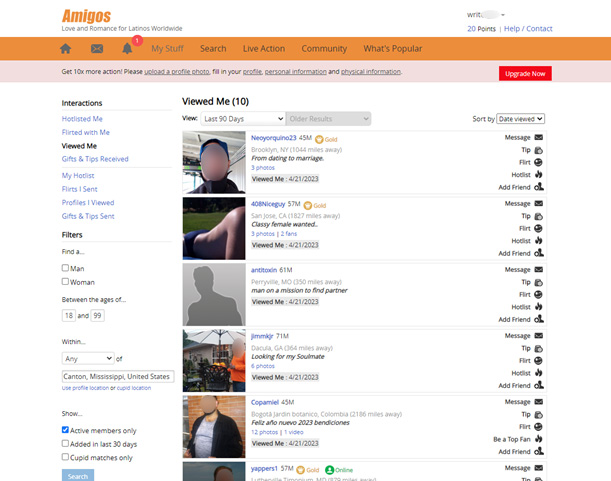Click Flirt smiley icon for Neoyorquino23

click(539, 162)
